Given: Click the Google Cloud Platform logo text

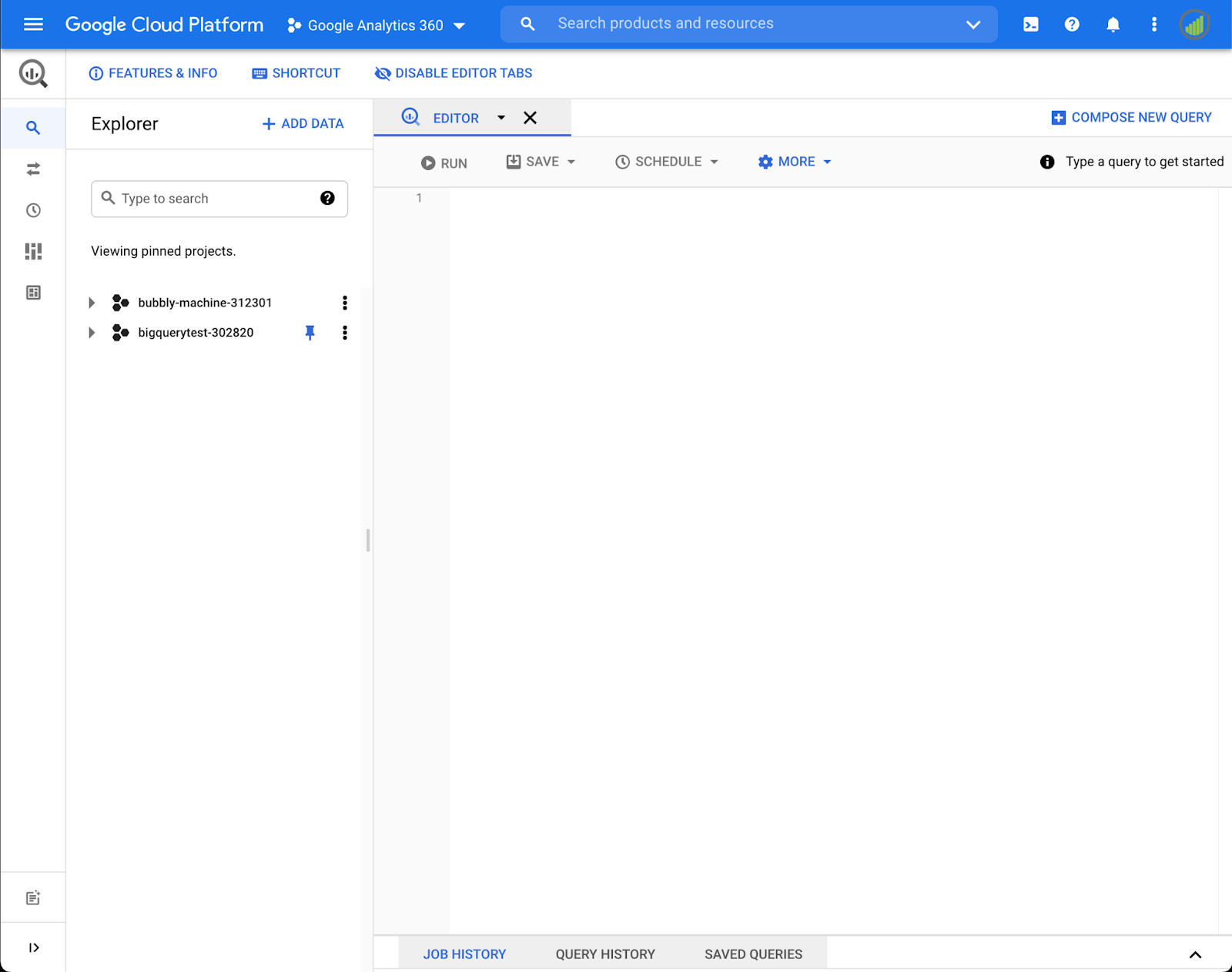Looking at the screenshot, I should [x=164, y=25].
